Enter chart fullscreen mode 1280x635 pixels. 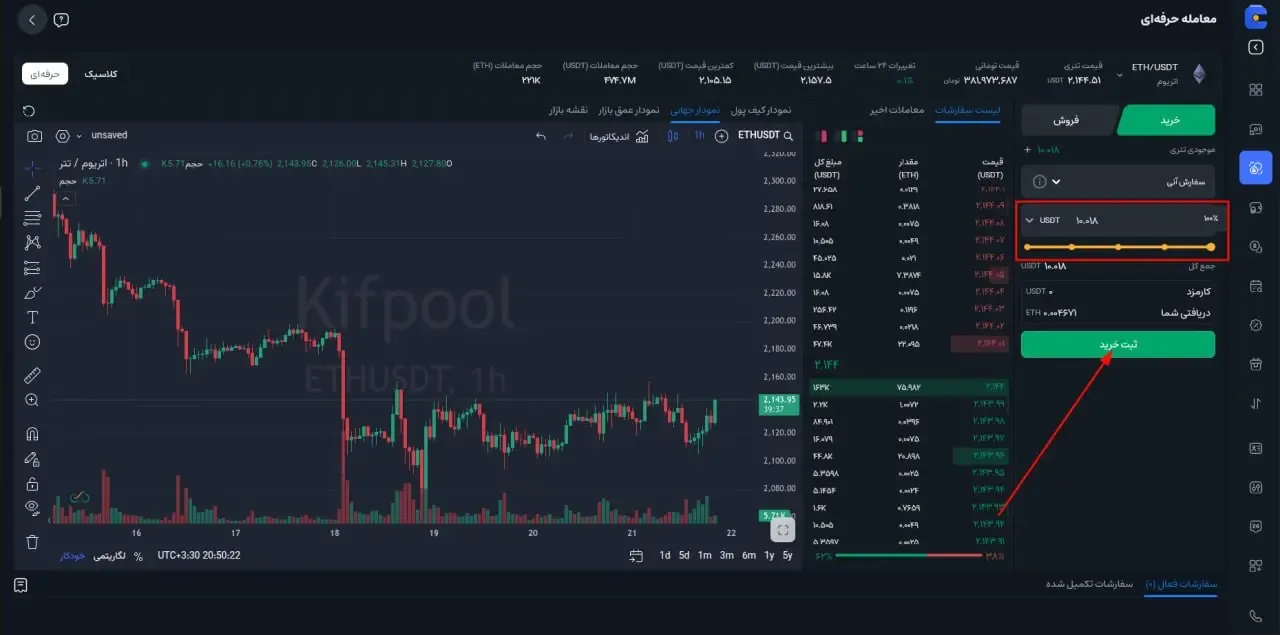[783, 530]
